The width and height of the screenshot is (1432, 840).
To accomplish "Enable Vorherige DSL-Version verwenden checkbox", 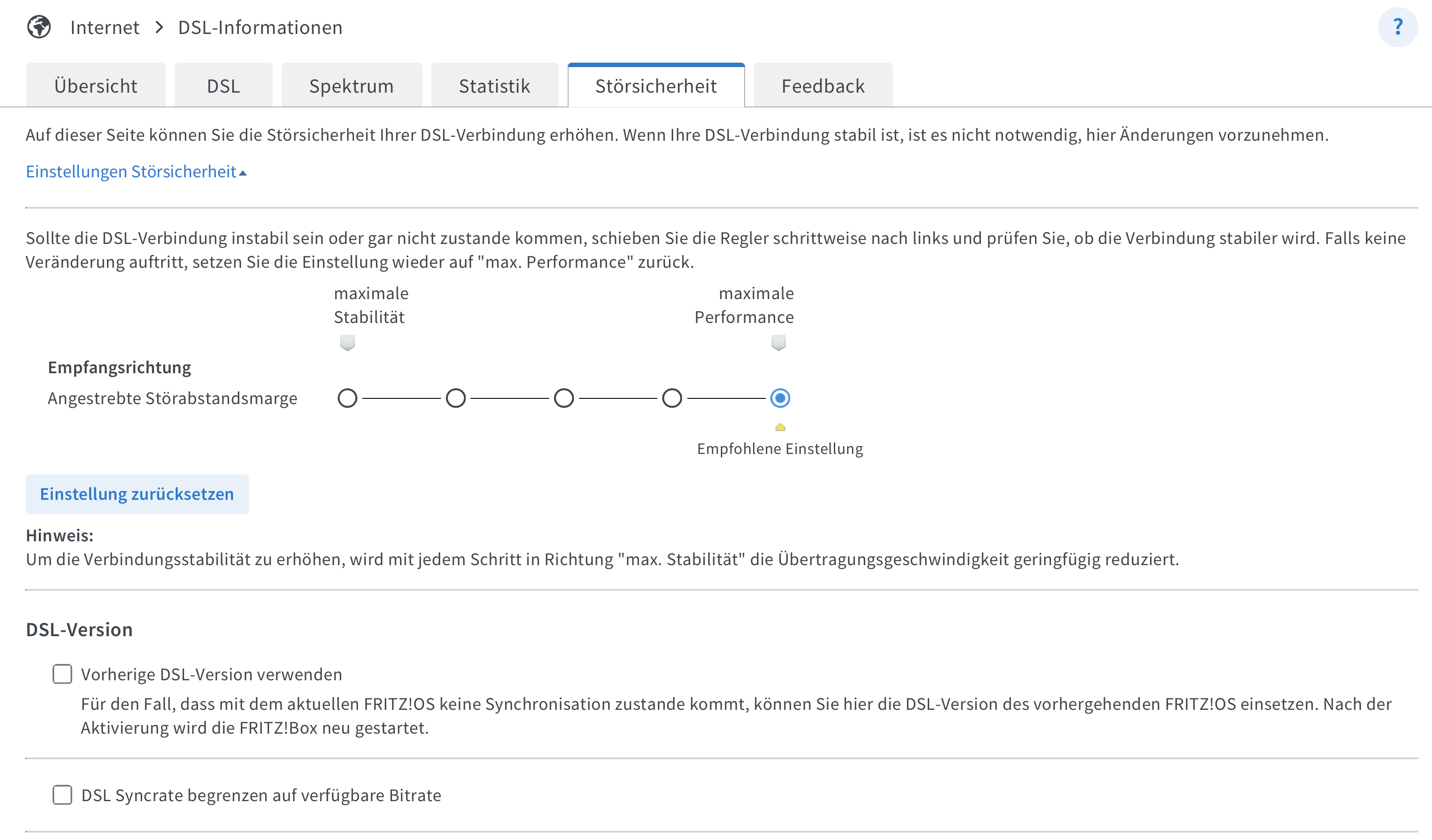I will (x=62, y=674).
